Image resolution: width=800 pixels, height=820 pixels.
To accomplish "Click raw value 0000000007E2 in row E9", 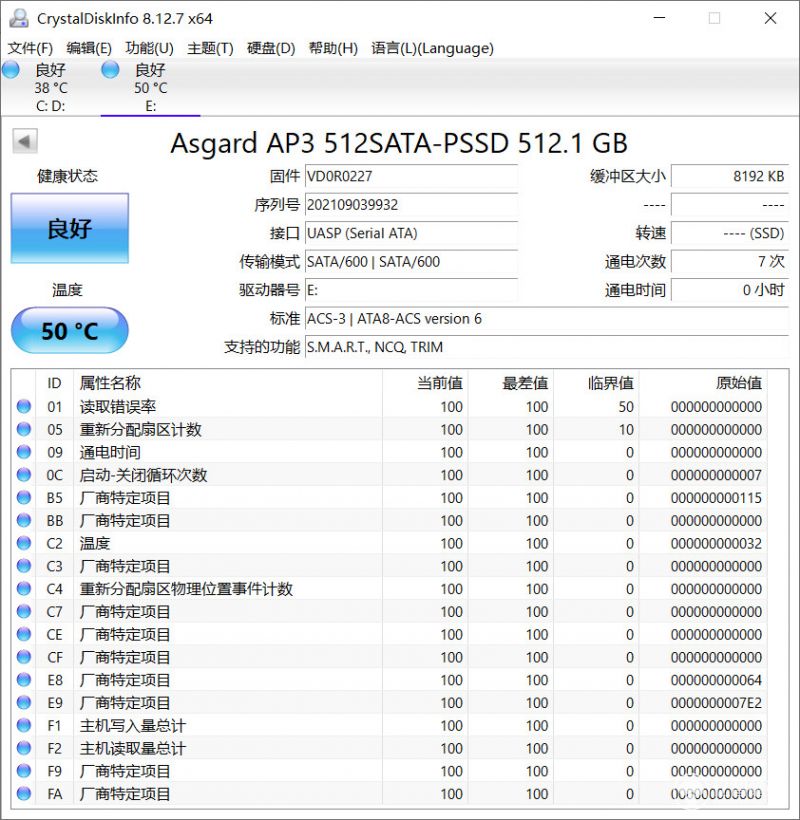I will click(x=716, y=702).
